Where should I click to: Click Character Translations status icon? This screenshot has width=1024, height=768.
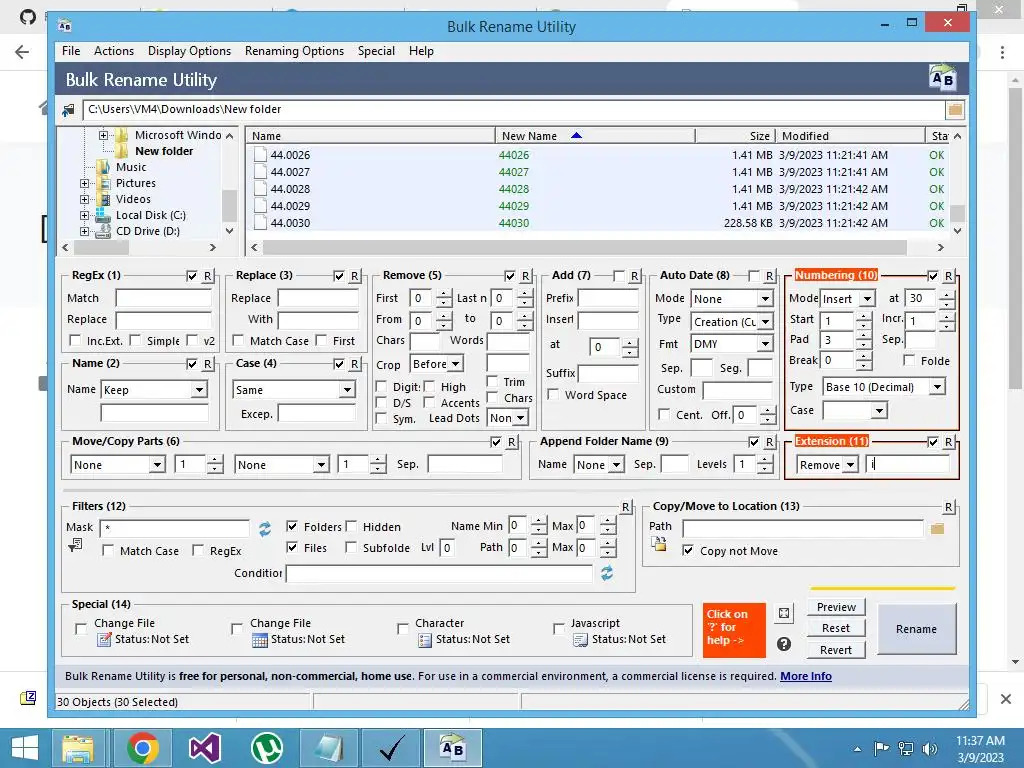(424, 640)
